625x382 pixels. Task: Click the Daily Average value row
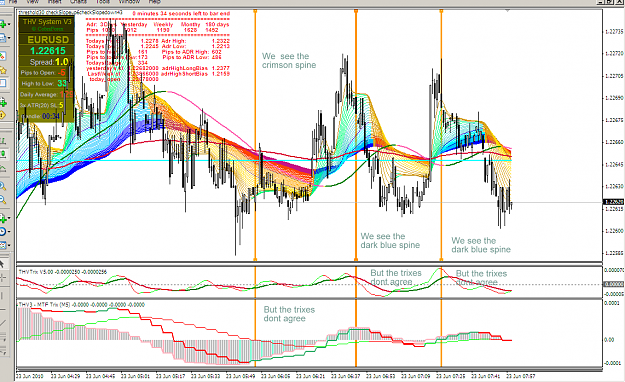(x=46, y=95)
